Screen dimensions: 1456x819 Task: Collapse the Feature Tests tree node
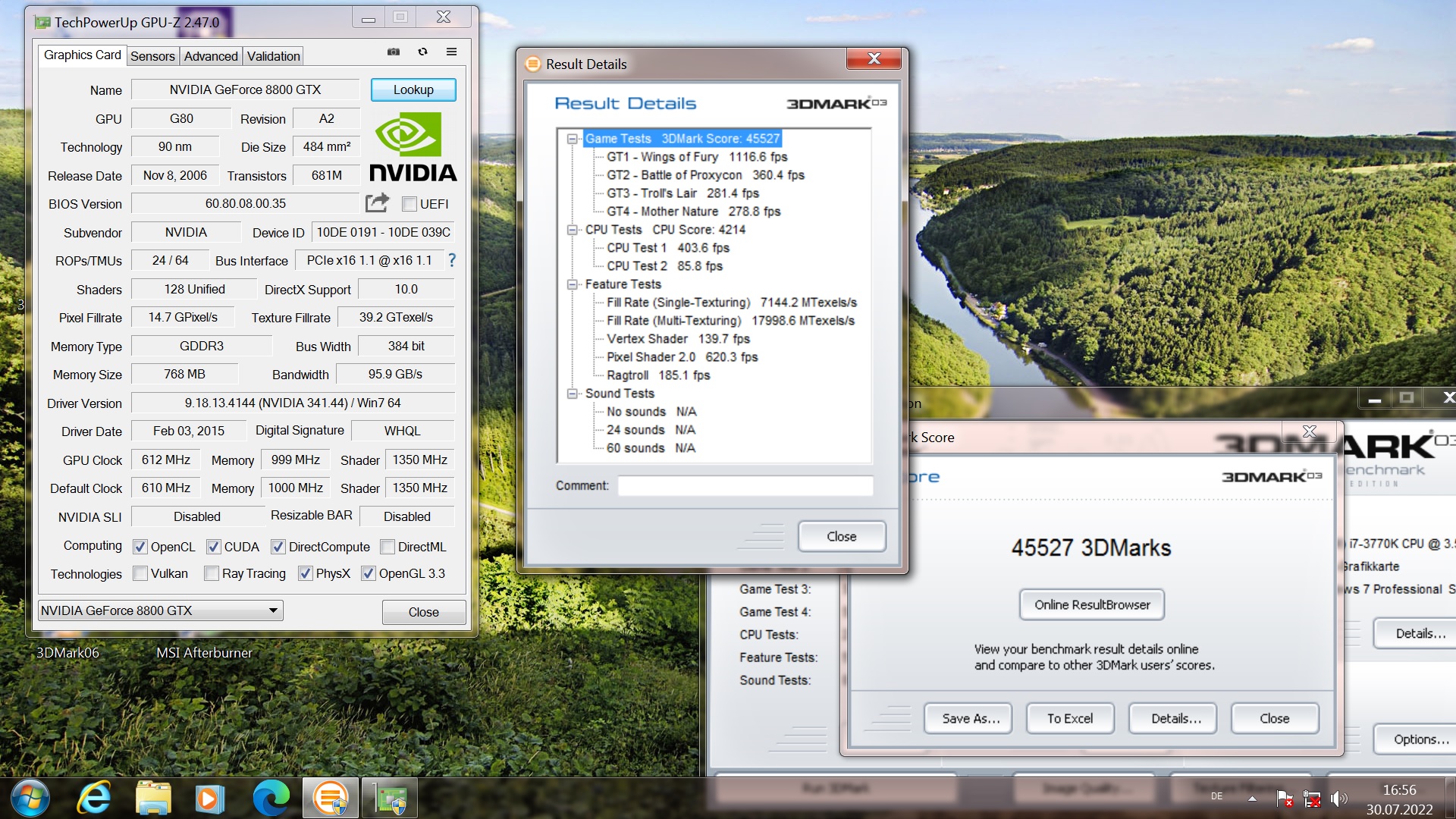pos(573,284)
